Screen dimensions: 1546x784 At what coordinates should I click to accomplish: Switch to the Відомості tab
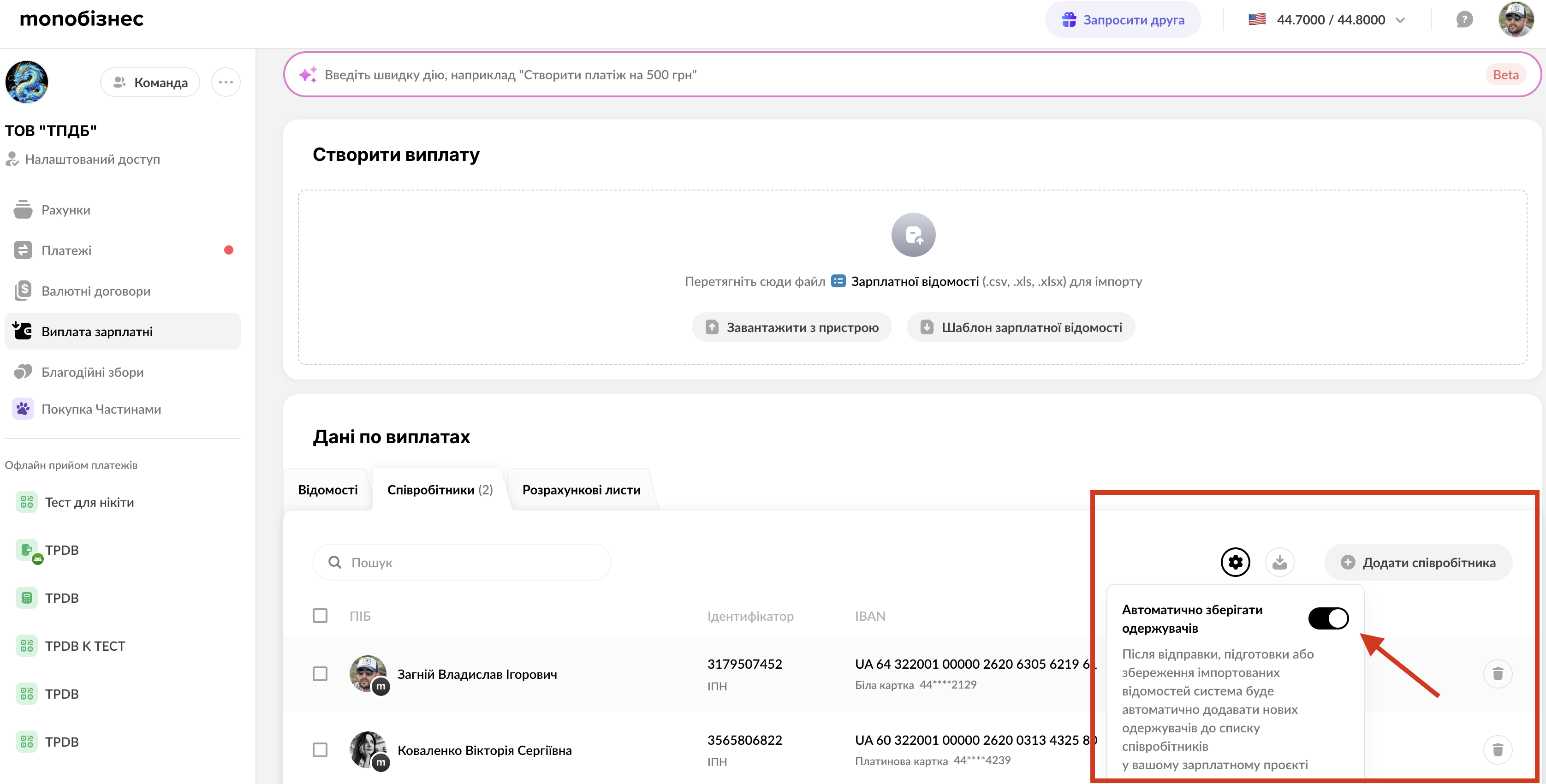coord(327,490)
